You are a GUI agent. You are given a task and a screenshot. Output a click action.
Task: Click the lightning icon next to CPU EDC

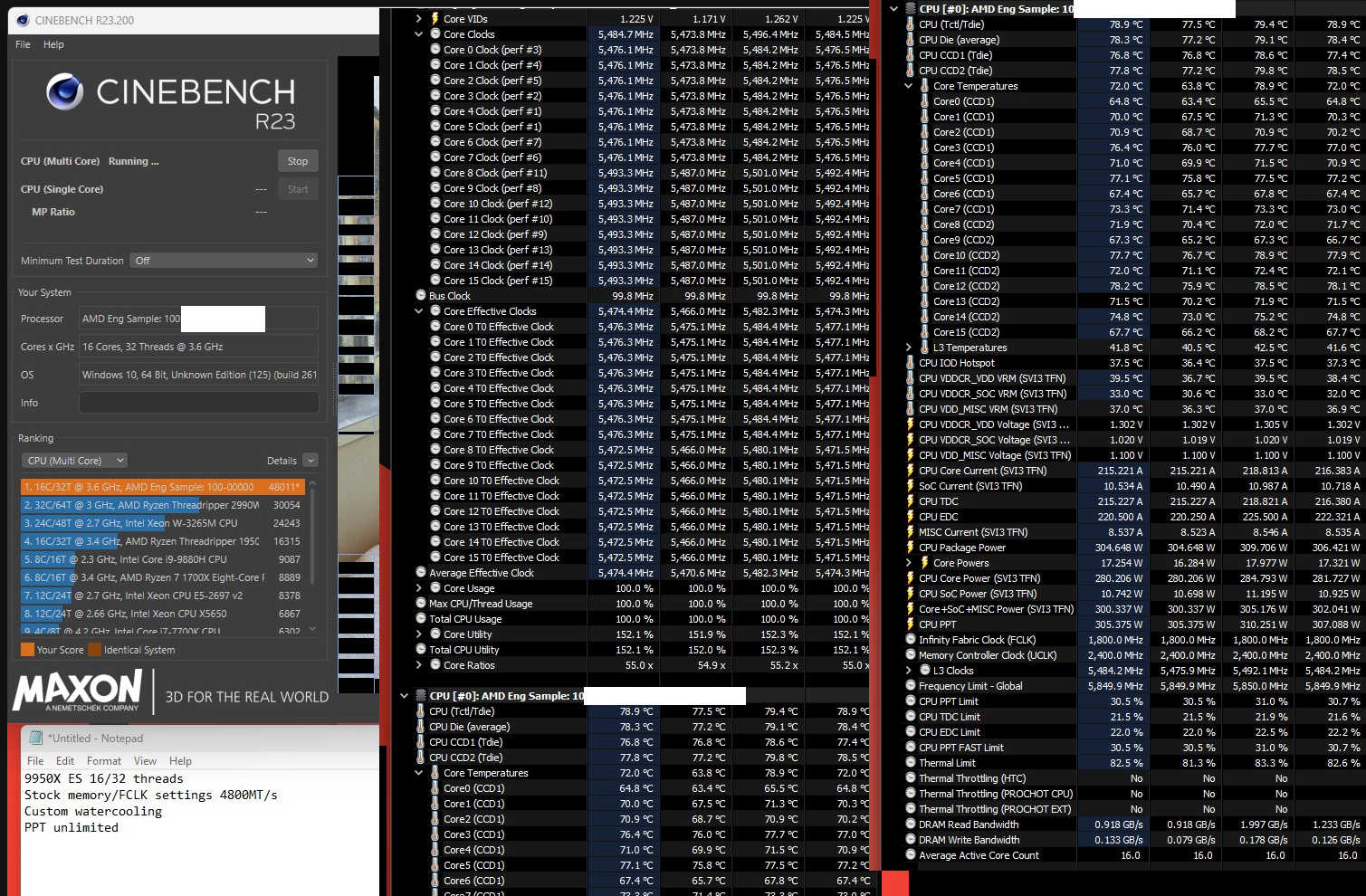point(910,517)
